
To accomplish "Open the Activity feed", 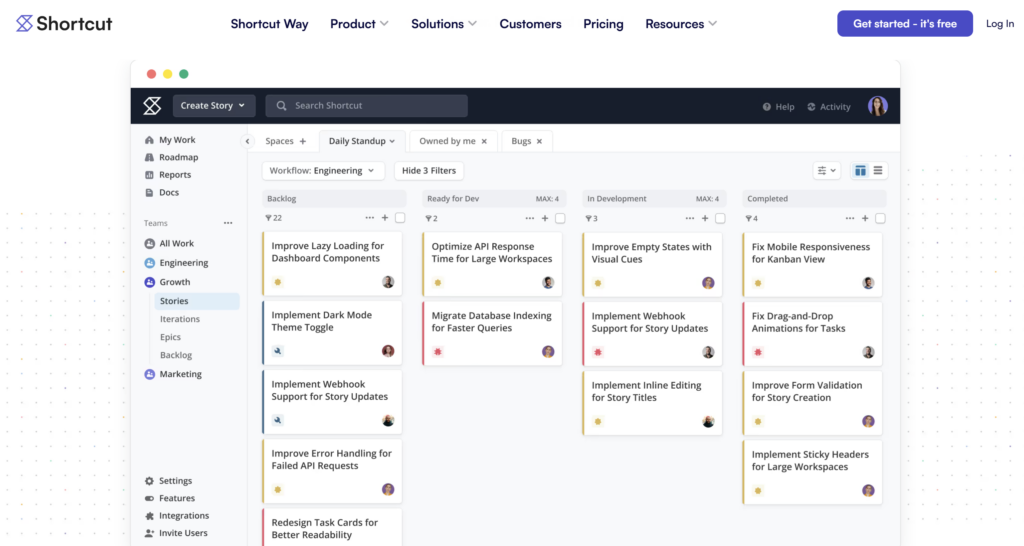I will point(829,106).
